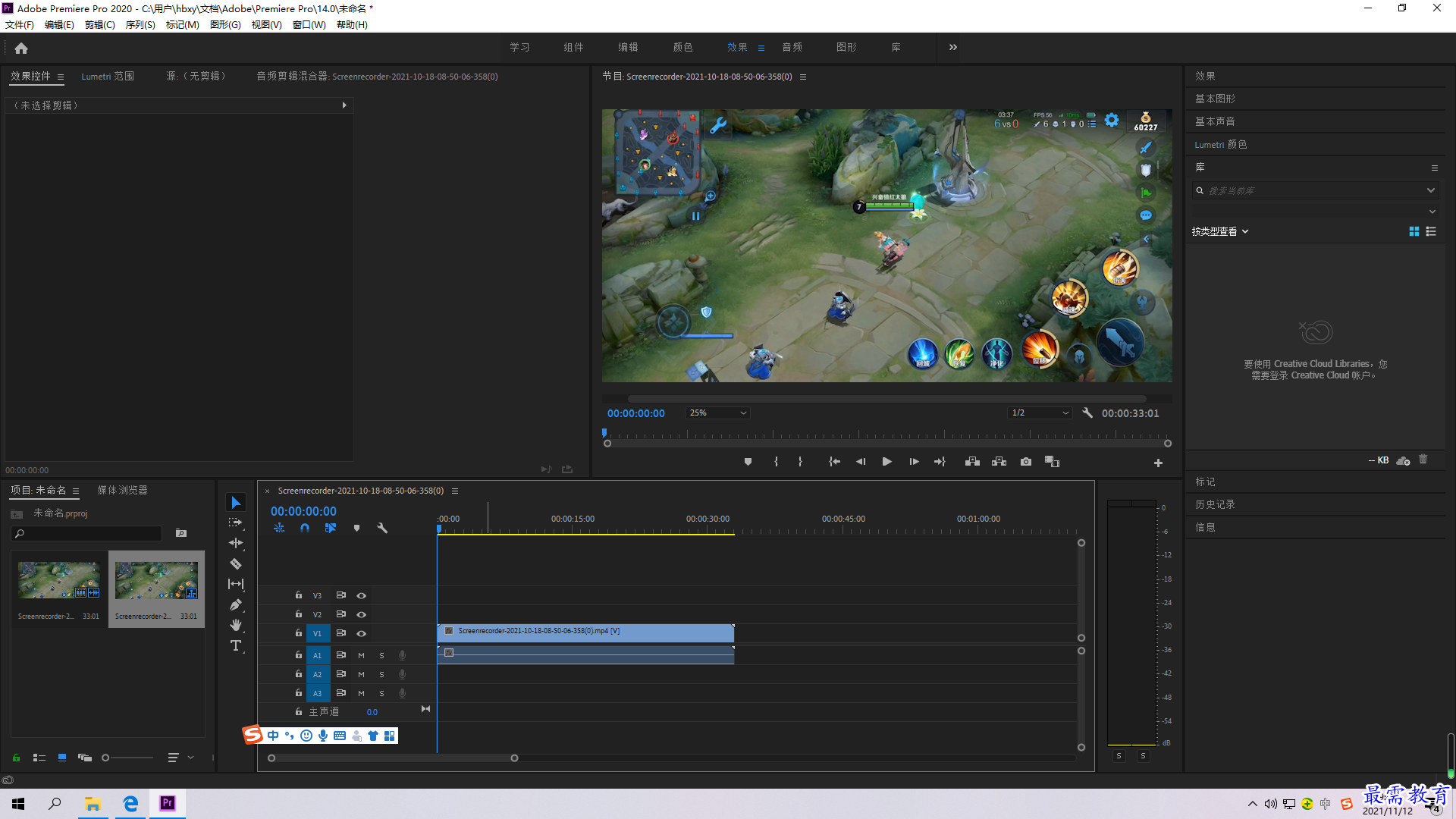1456x819 pixels.
Task: Play the program monitor video
Action: [886, 462]
